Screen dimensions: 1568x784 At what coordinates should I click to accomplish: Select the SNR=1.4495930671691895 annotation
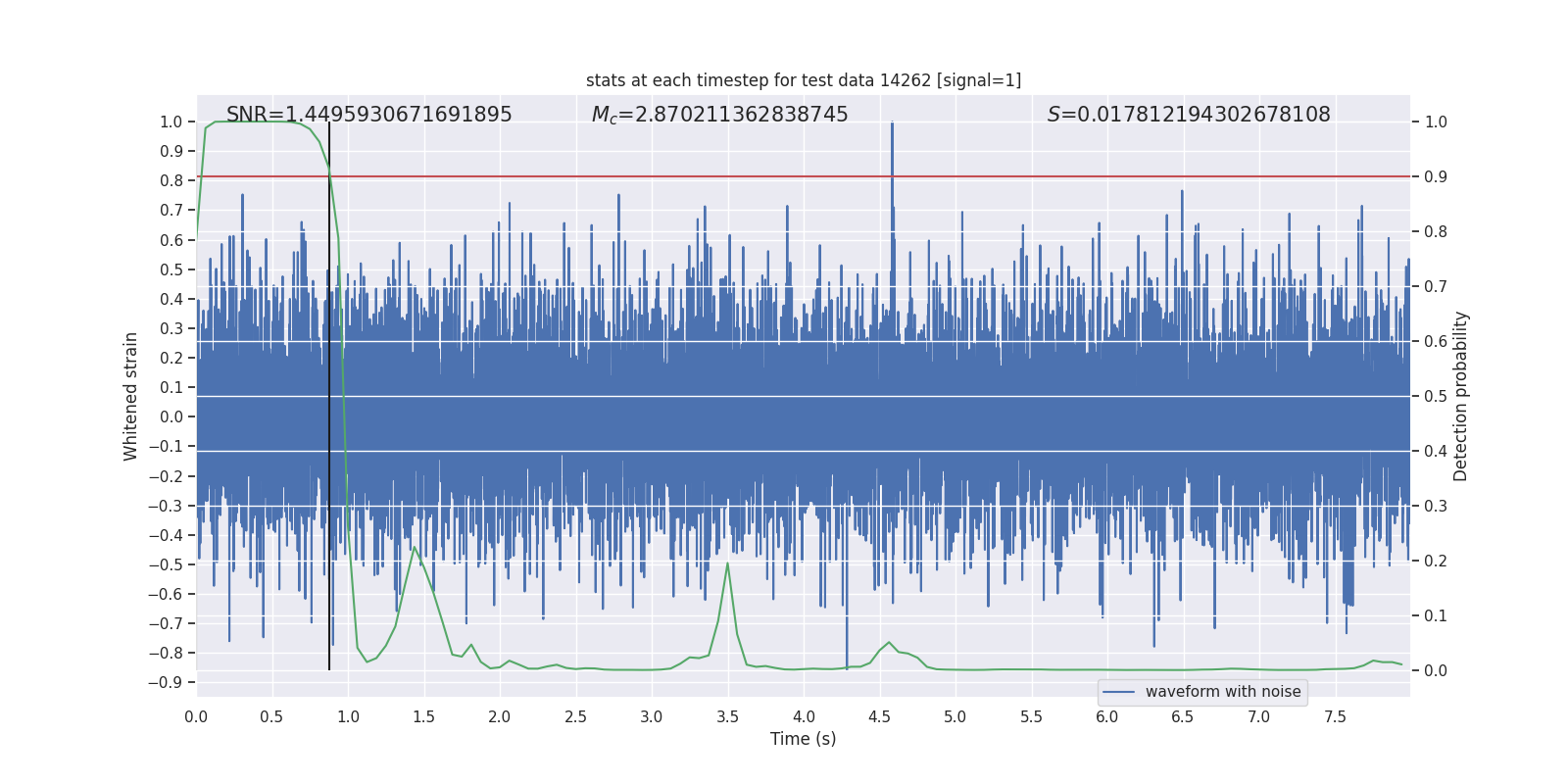coord(369,115)
